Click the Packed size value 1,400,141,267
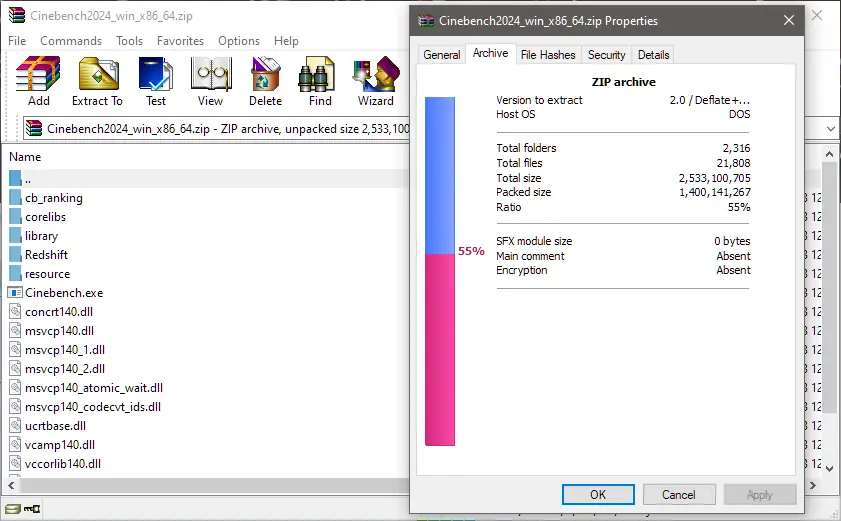This screenshot has height=521, width=841. pos(715,192)
